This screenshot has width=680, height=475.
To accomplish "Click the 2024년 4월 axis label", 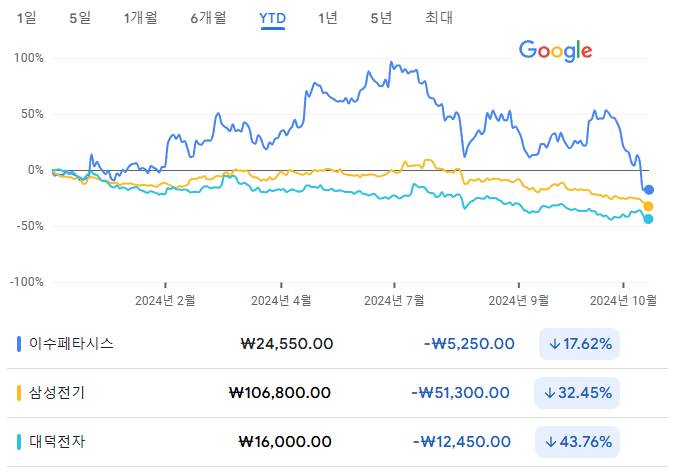I will click(281, 300).
